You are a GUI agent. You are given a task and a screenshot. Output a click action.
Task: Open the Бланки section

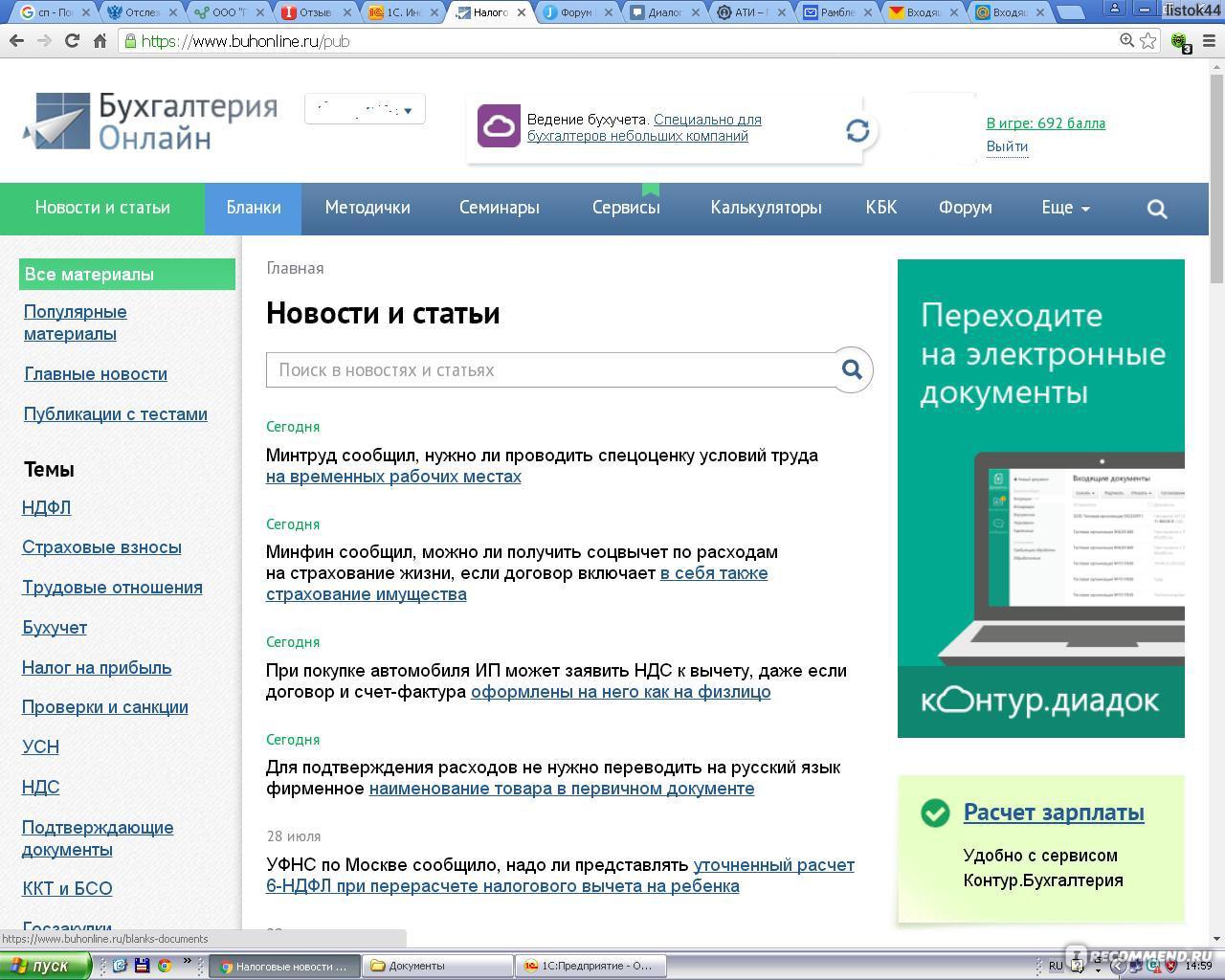point(254,208)
